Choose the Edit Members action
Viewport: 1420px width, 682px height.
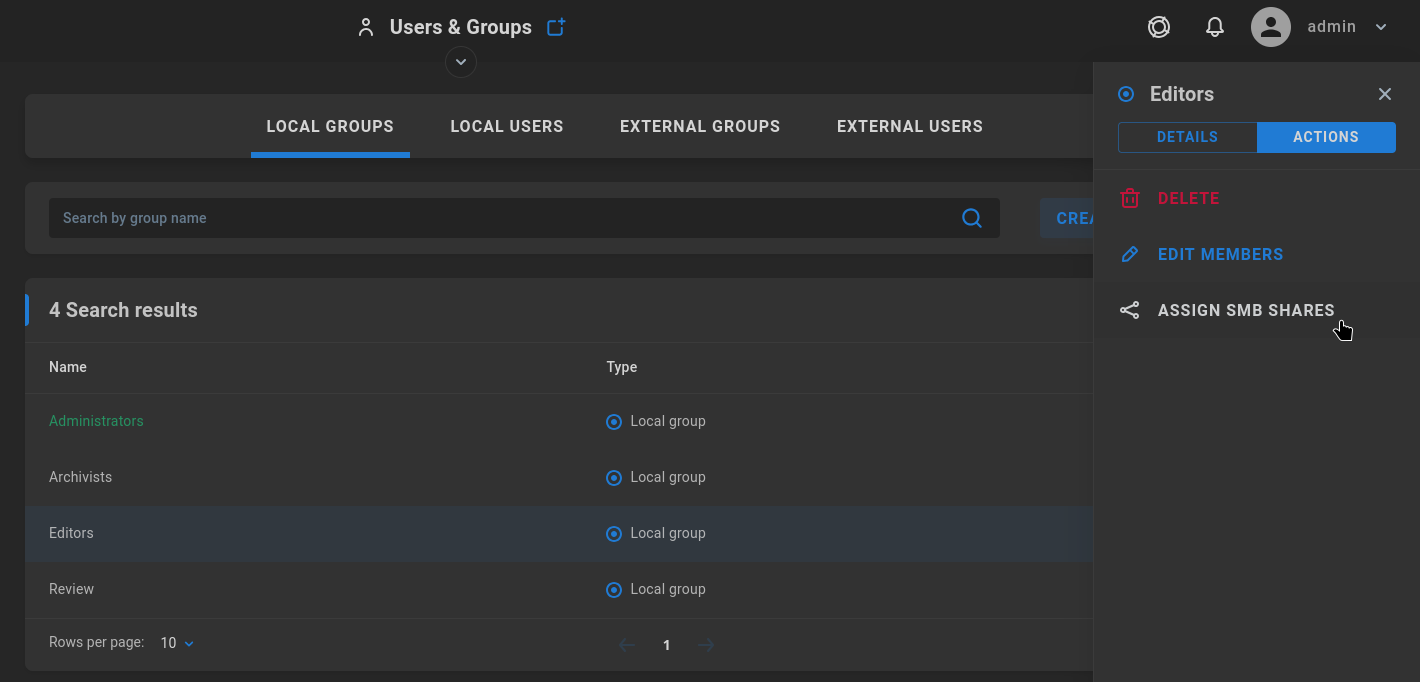1220,254
